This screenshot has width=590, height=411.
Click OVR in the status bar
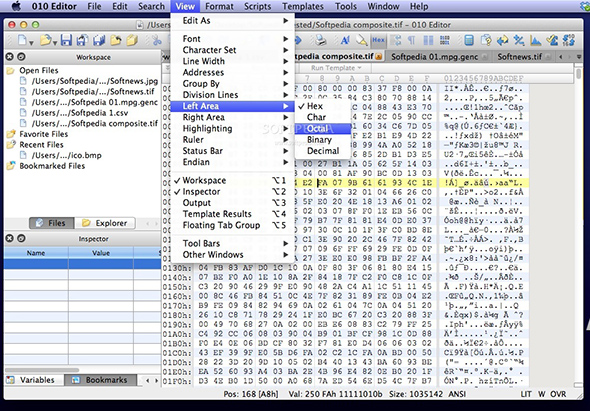(x=558, y=394)
